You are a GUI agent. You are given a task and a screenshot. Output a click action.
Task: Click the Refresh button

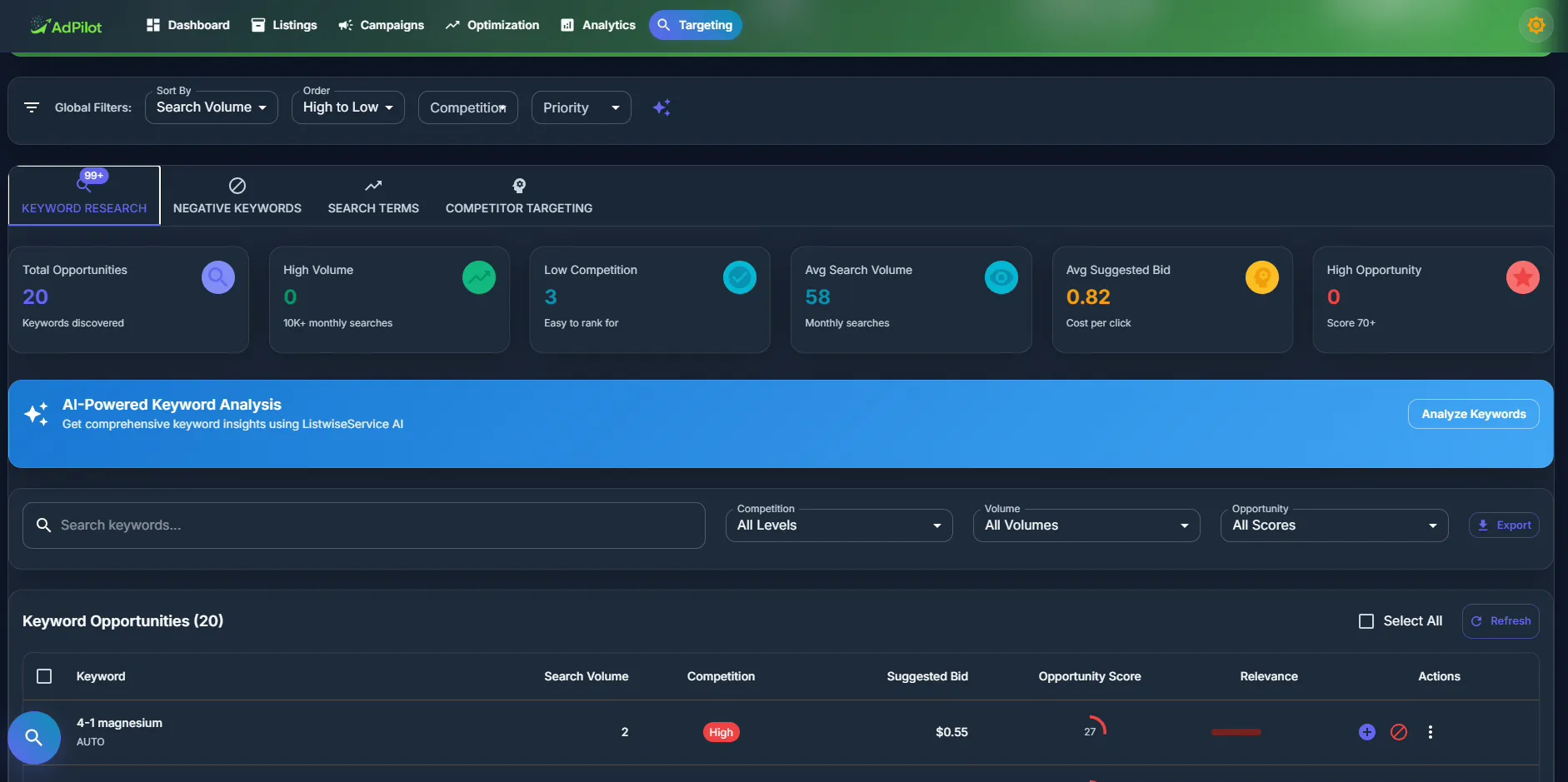pyautogui.click(x=1501, y=621)
